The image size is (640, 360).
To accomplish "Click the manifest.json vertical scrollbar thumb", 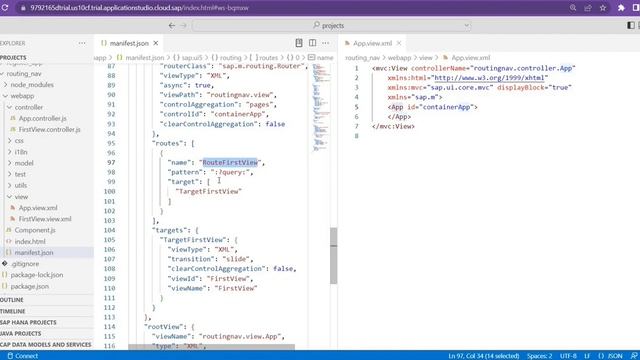I will pyautogui.click(x=333, y=256).
